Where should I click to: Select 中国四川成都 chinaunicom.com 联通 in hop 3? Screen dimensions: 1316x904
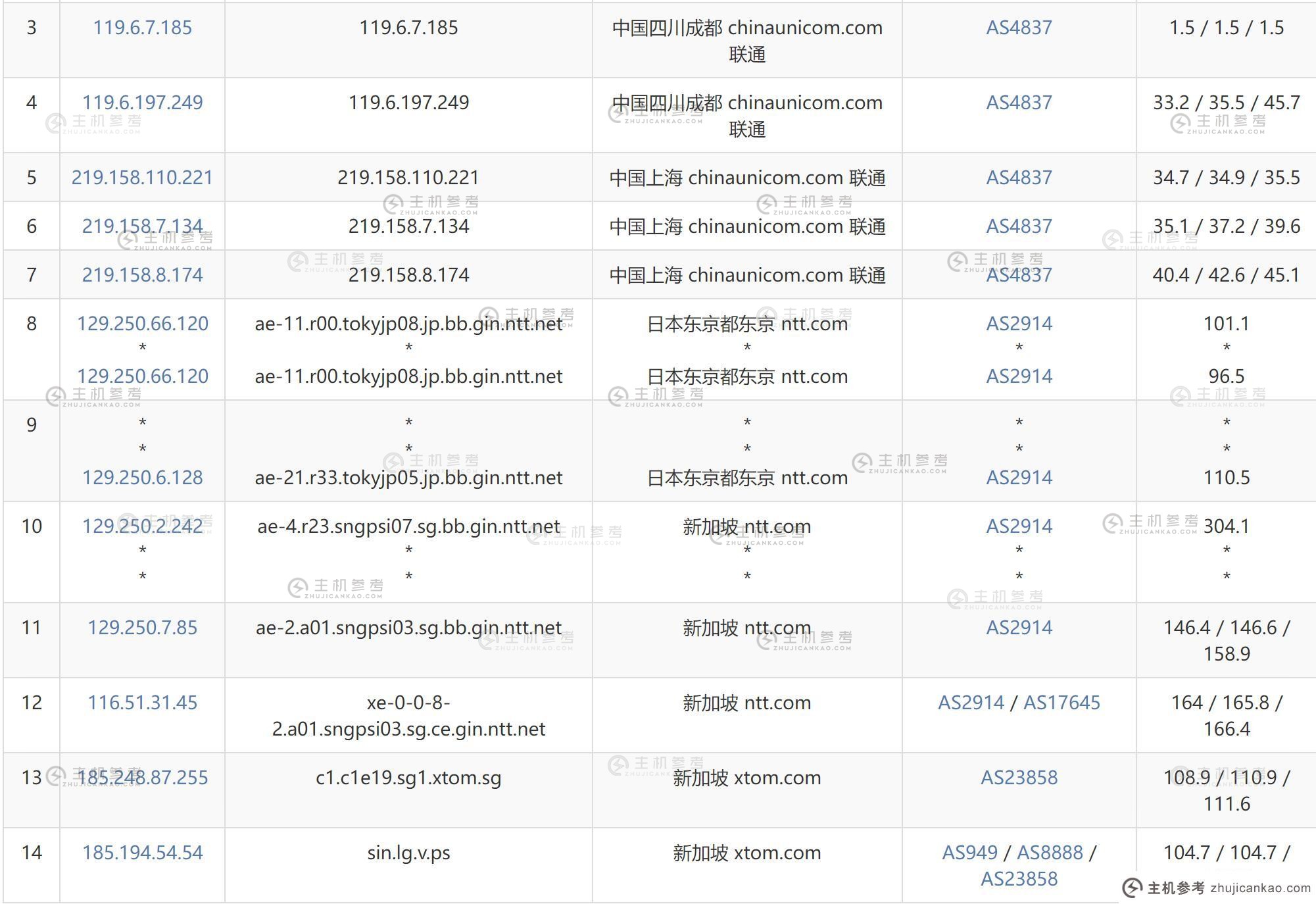click(746, 41)
